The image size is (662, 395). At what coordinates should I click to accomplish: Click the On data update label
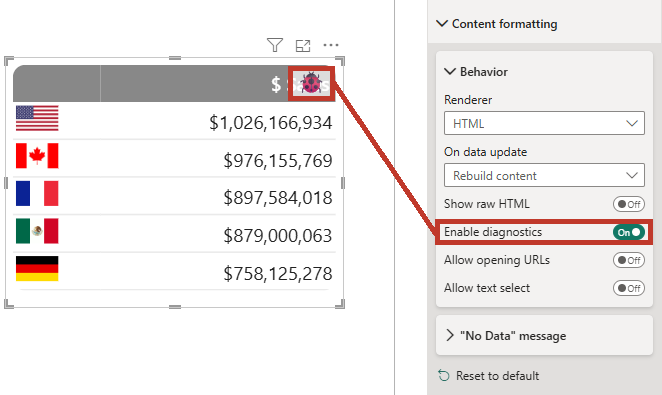coord(486,152)
